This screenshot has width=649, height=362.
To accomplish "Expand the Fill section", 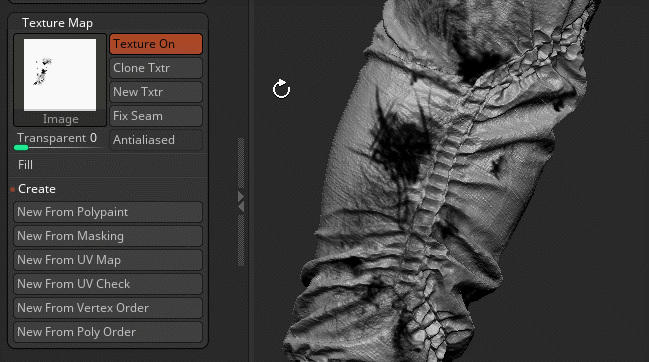I will pos(25,165).
